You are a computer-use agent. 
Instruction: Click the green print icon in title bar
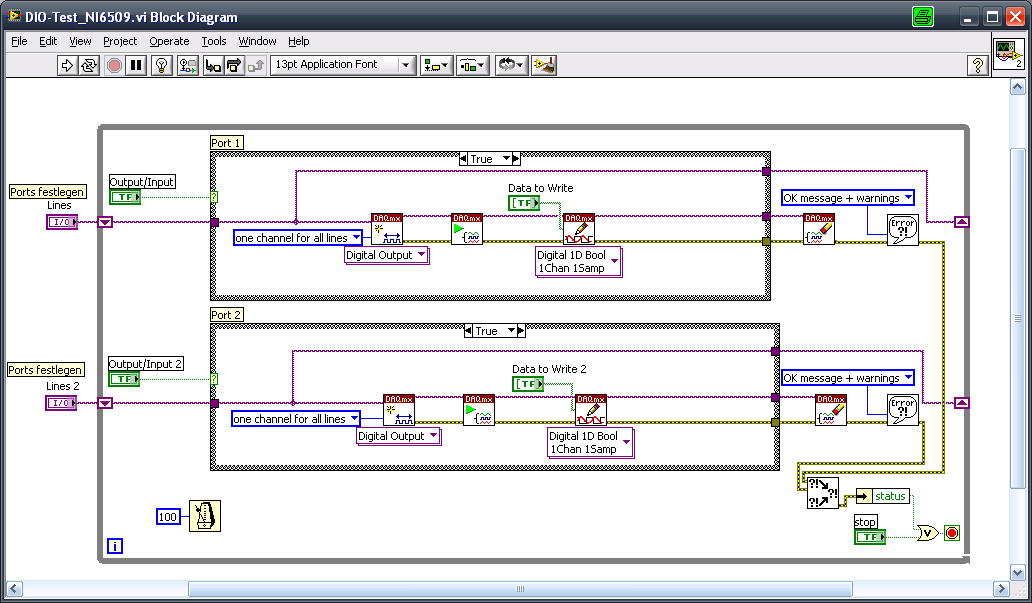pyautogui.click(x=923, y=16)
